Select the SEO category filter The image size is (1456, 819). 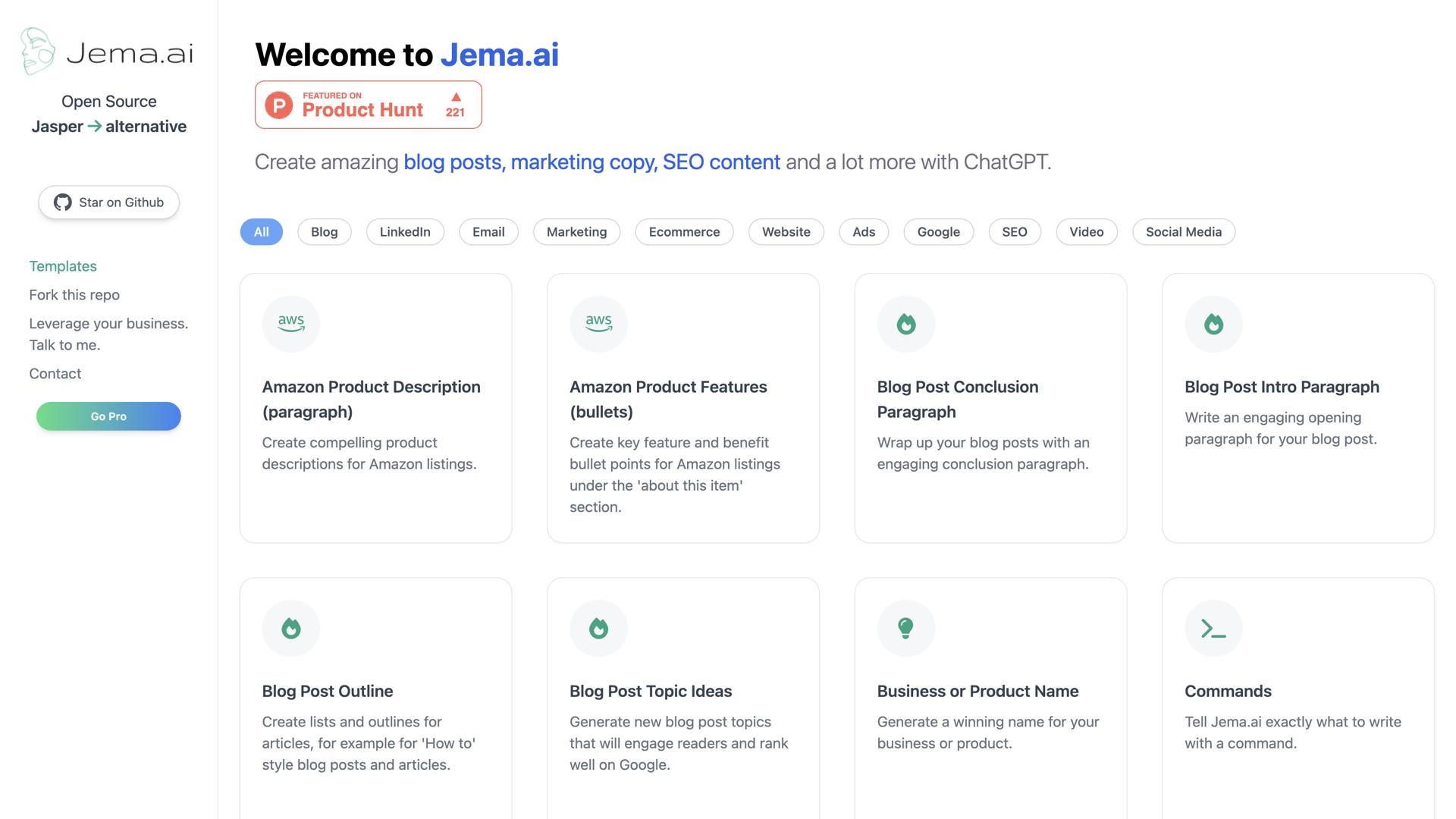(1014, 232)
